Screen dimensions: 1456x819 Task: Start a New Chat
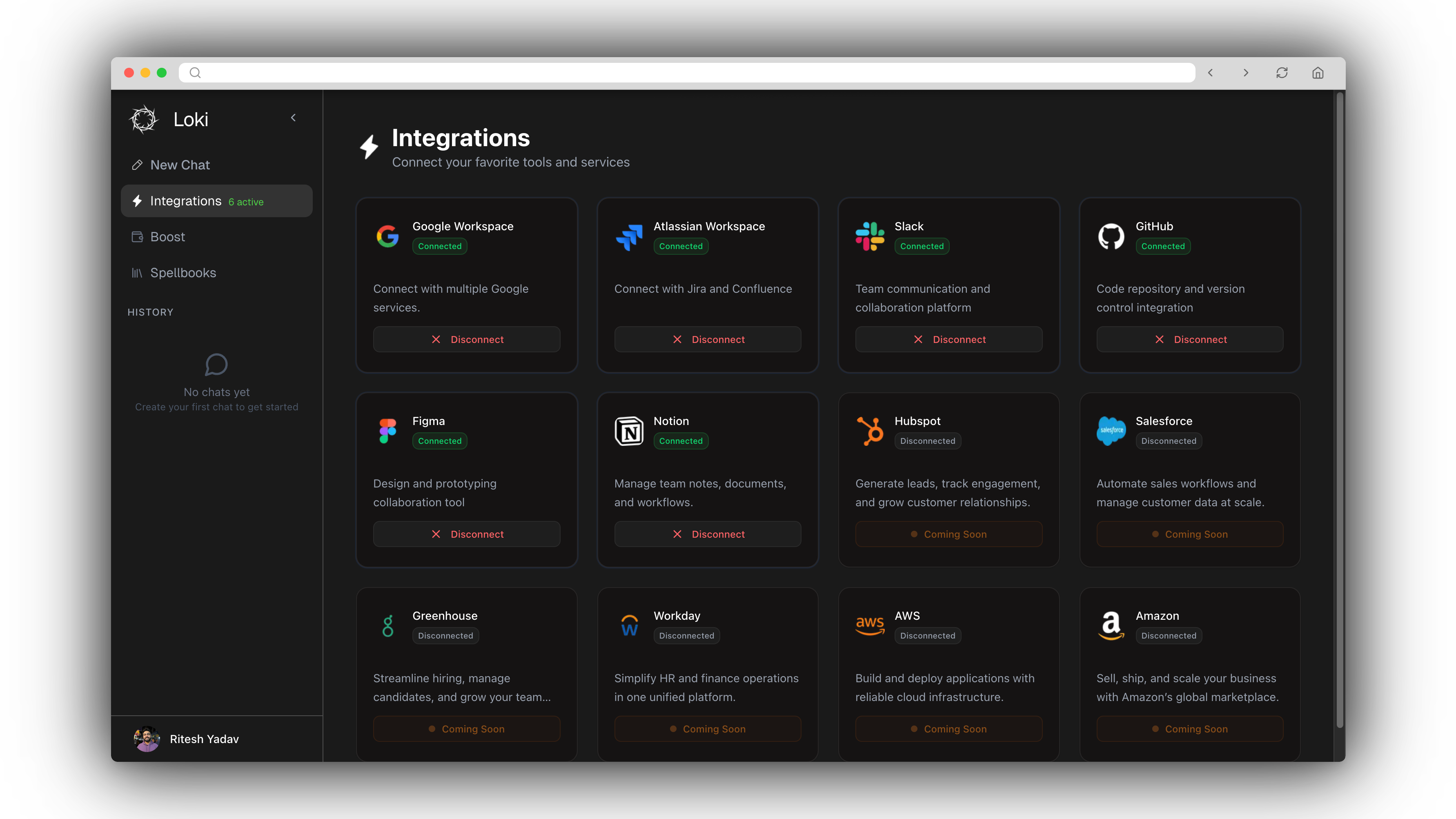[180, 165]
